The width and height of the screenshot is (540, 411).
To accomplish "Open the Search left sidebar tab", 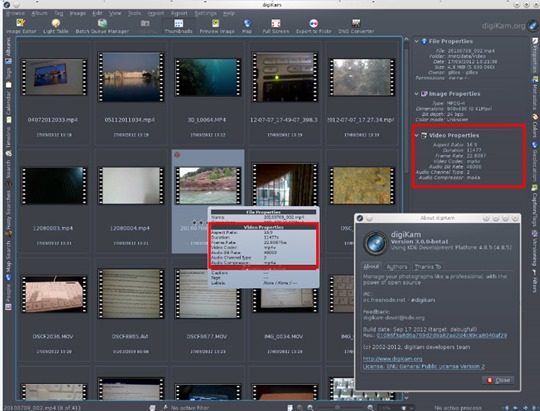I will coord(8,172).
